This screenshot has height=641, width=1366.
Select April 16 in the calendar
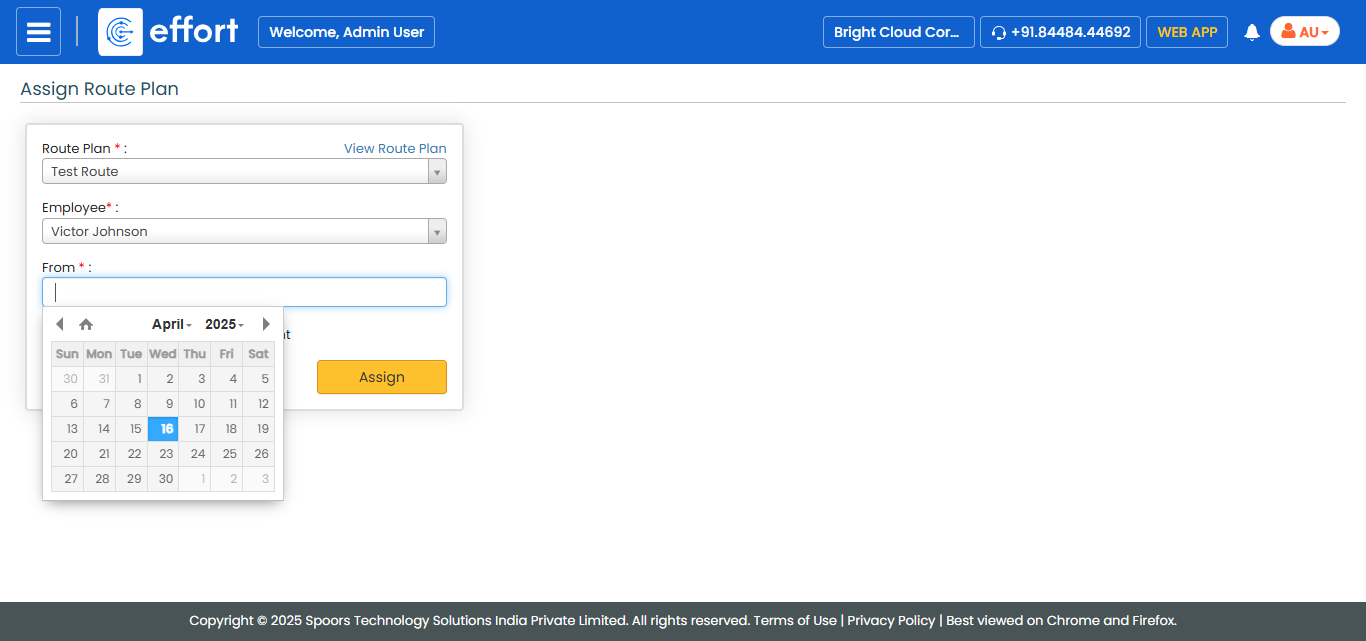(x=163, y=429)
